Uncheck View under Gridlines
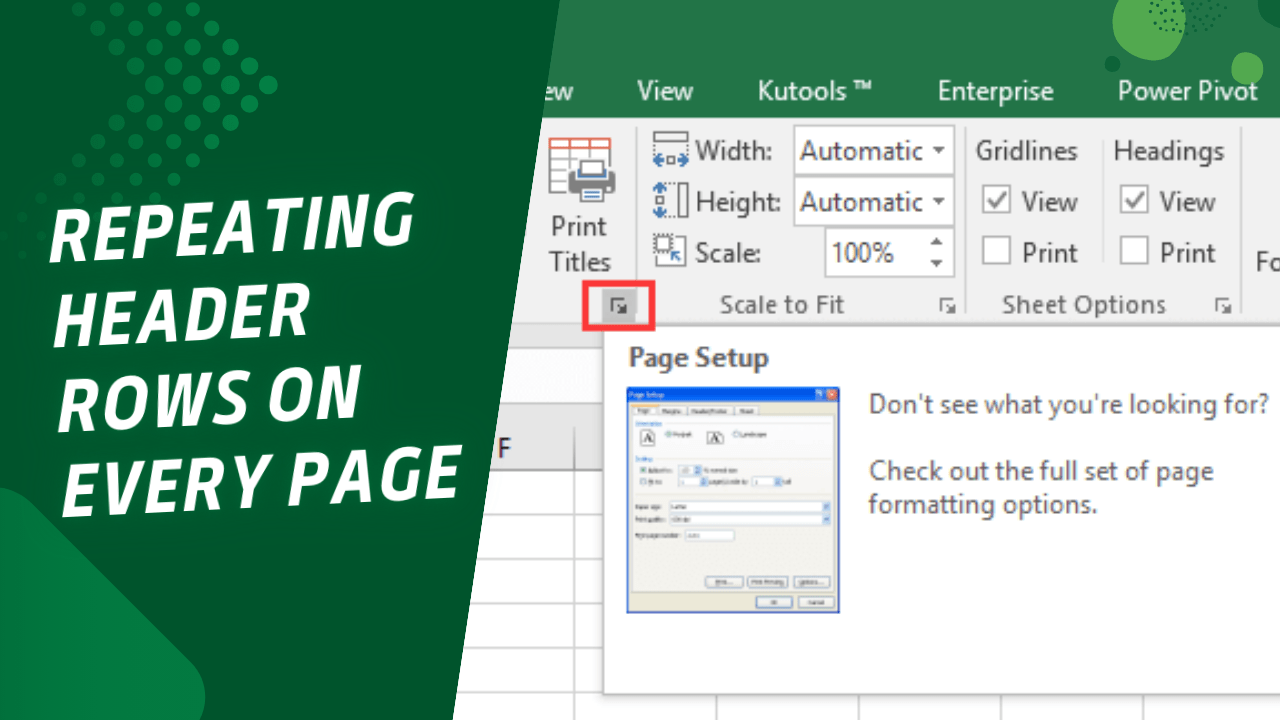 (x=996, y=200)
